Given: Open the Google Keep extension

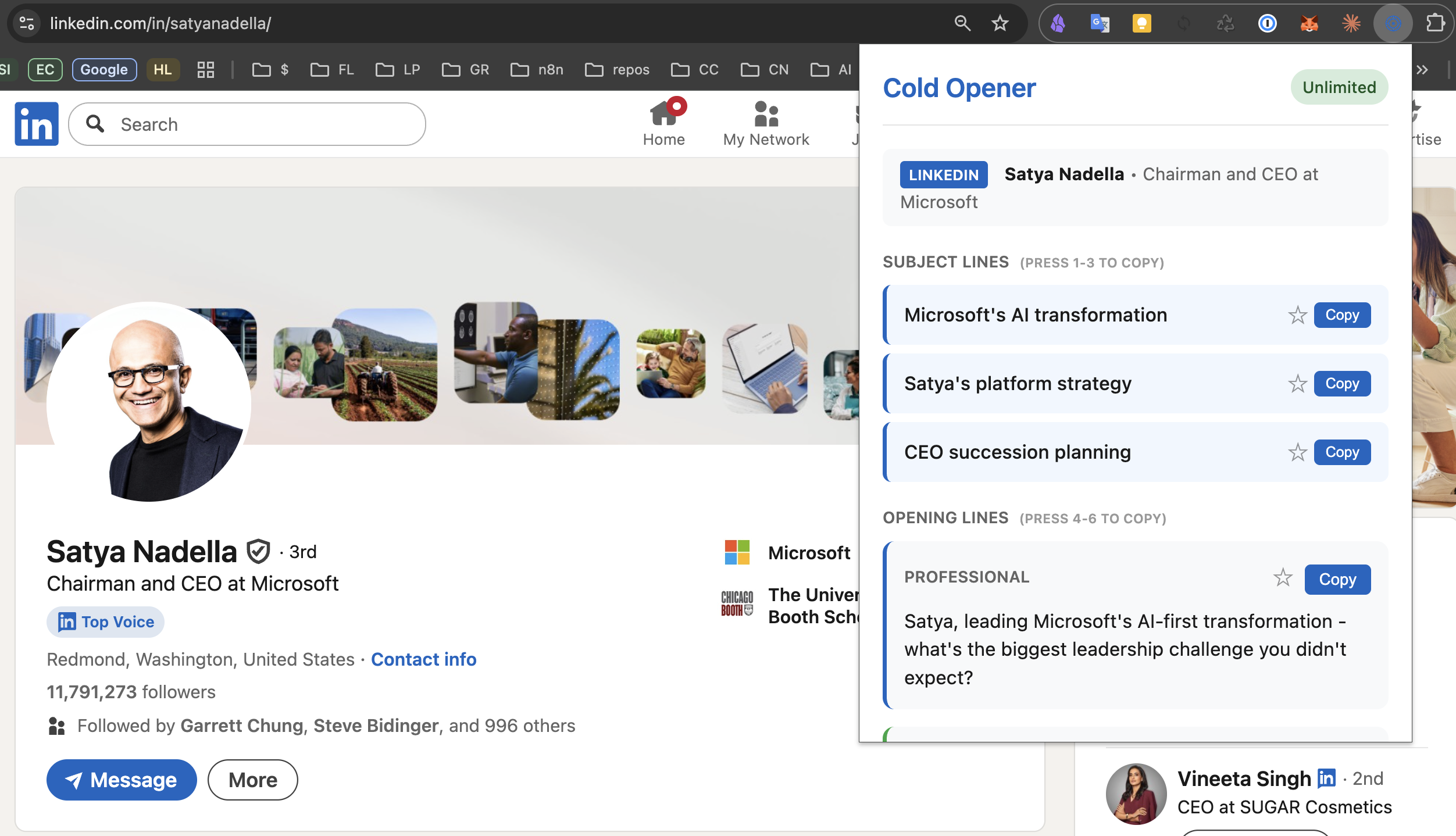Looking at the screenshot, I should 1141,23.
